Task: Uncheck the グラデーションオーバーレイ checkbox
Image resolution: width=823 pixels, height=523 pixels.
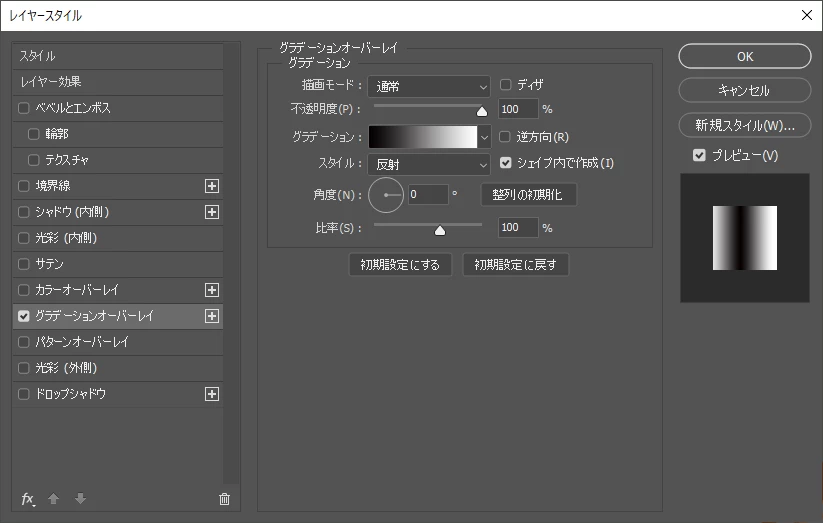Action: [24, 316]
